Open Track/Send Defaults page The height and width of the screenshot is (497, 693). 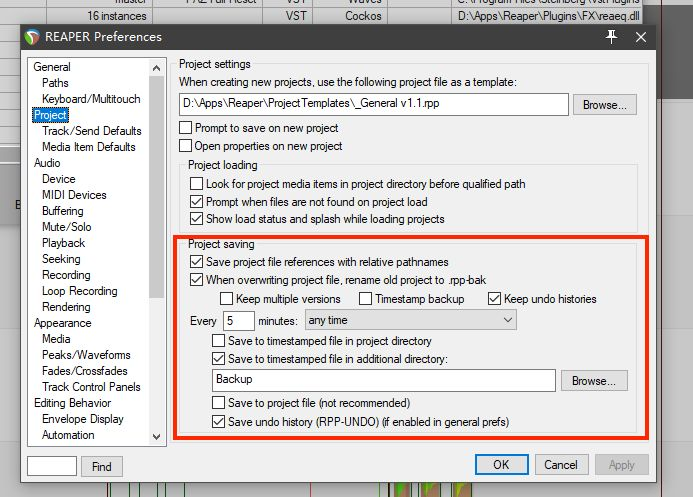pyautogui.click(x=92, y=131)
